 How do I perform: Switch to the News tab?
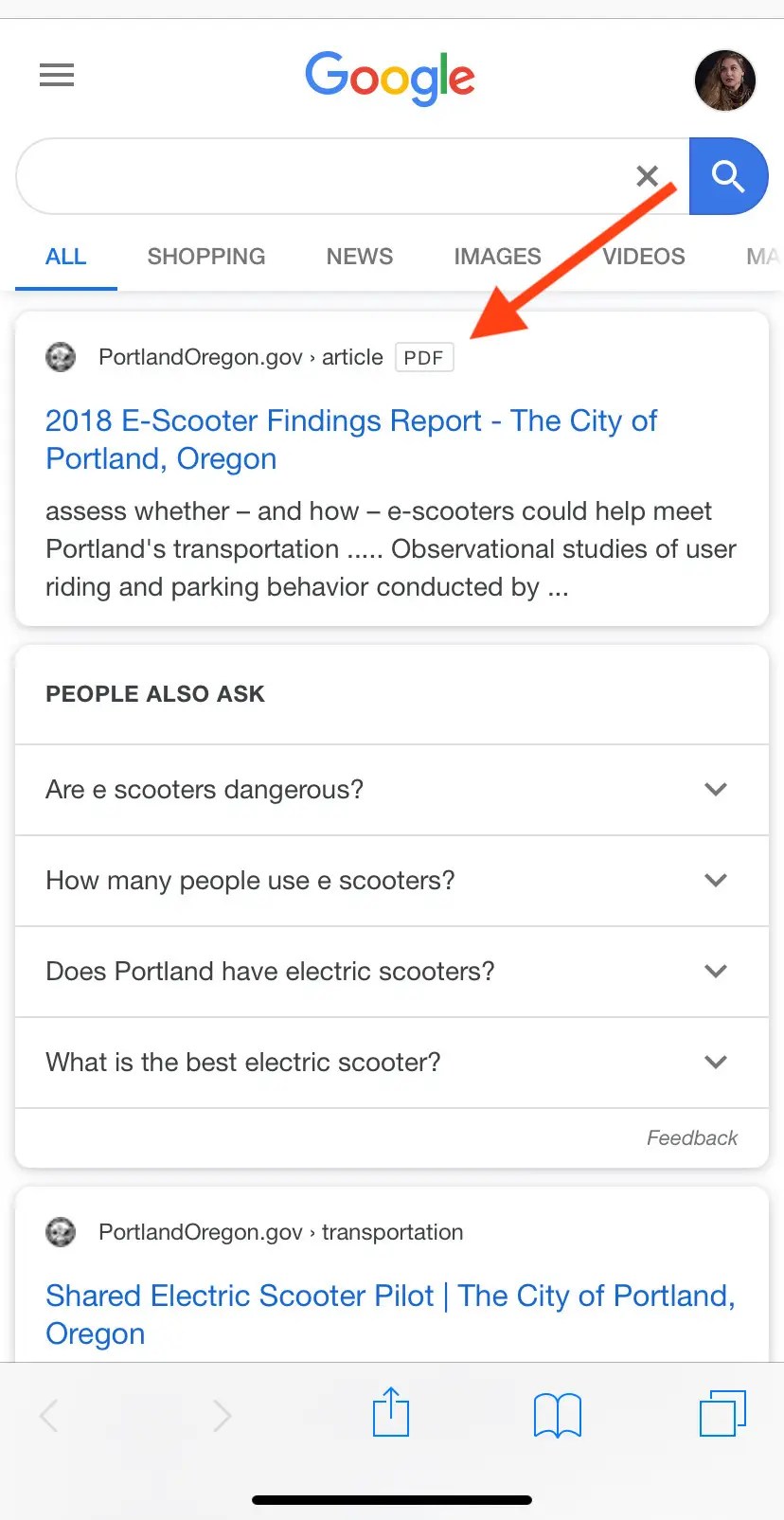(x=360, y=257)
